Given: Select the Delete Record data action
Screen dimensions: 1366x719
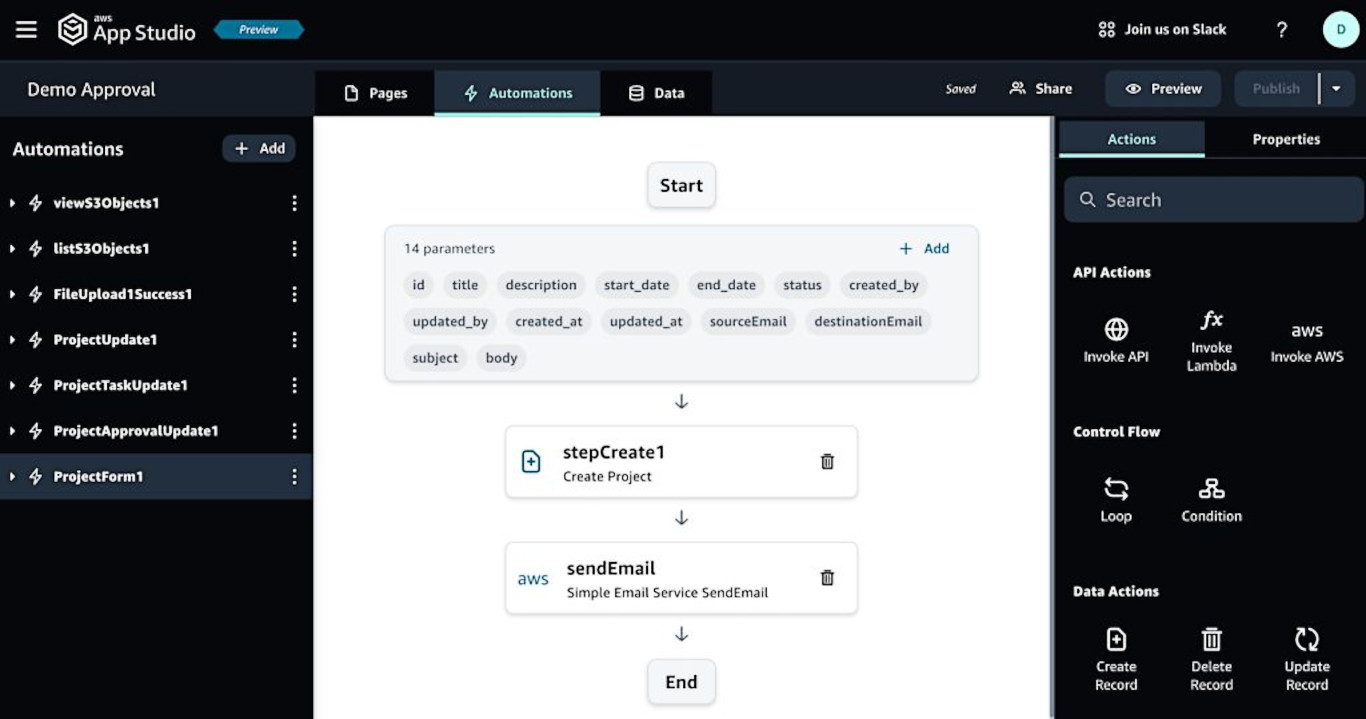Looking at the screenshot, I should click(1211, 640).
